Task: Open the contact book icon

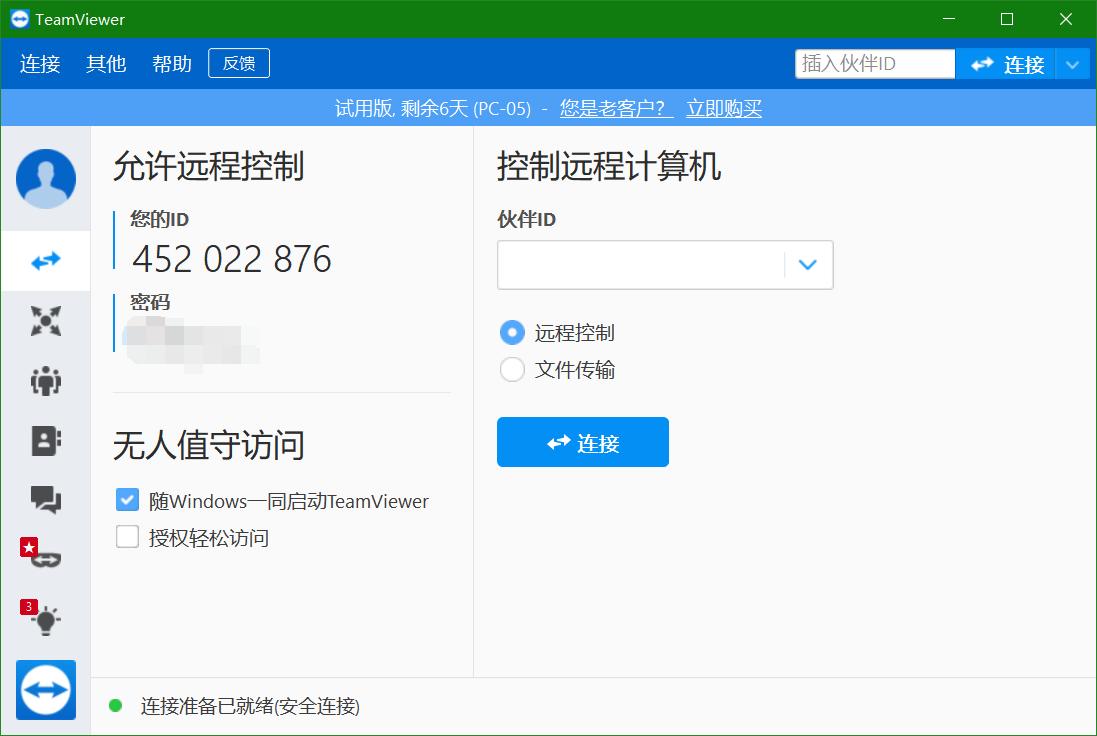Action: (45, 441)
